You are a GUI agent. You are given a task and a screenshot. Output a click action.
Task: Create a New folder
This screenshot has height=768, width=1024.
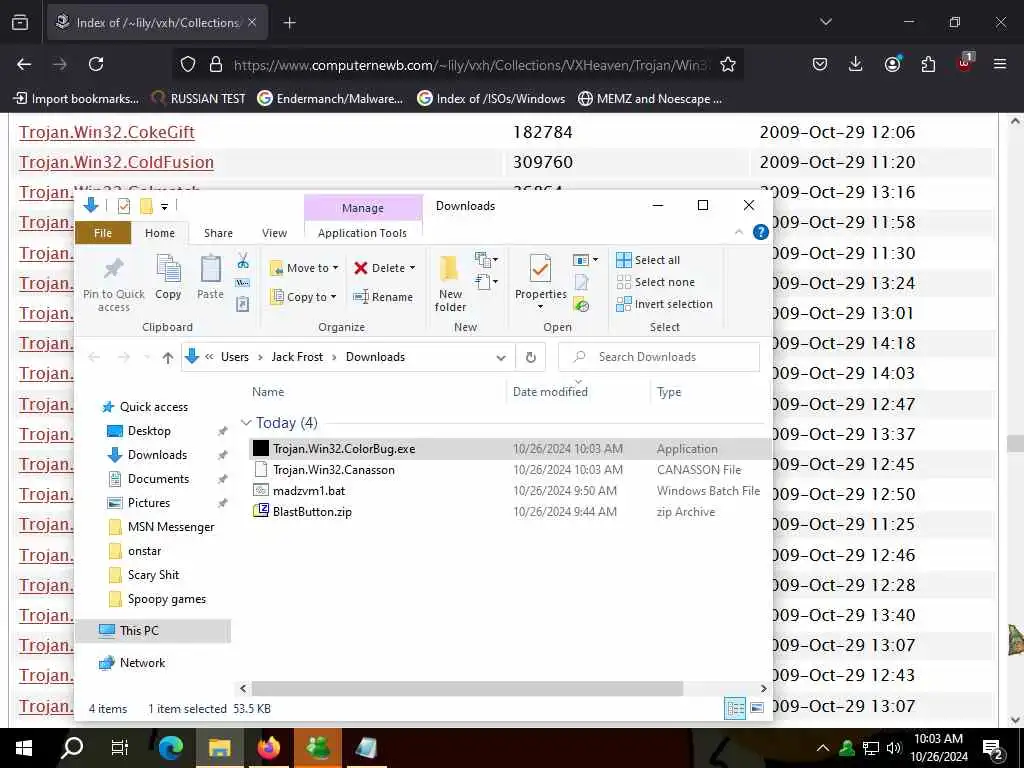click(x=450, y=283)
